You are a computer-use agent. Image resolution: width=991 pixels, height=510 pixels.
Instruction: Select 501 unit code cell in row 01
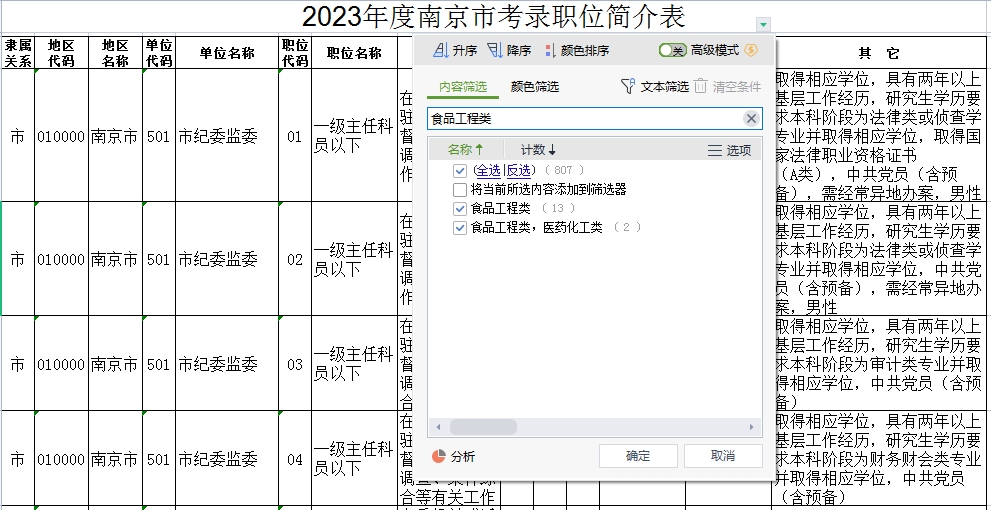pos(159,136)
